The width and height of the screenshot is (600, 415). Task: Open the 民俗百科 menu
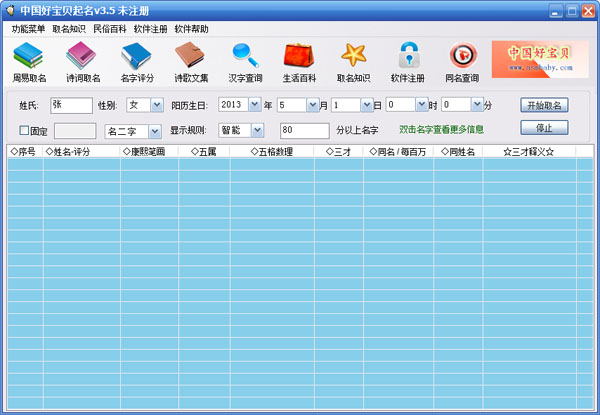(110, 29)
